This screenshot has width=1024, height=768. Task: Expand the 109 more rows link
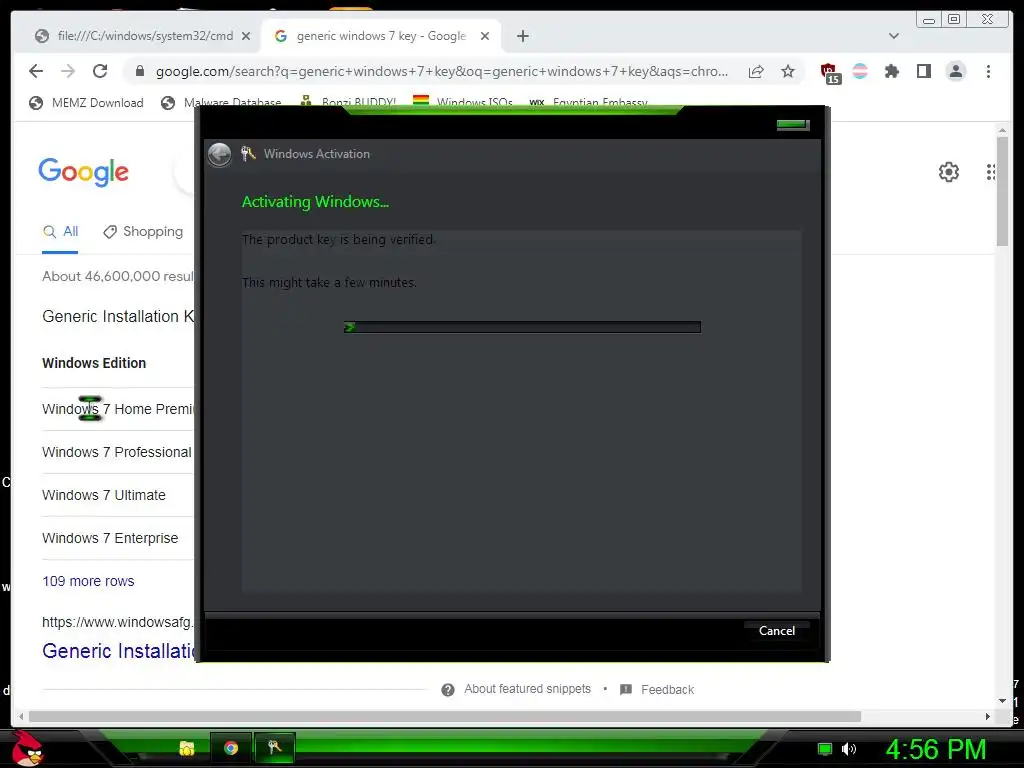coord(88,581)
